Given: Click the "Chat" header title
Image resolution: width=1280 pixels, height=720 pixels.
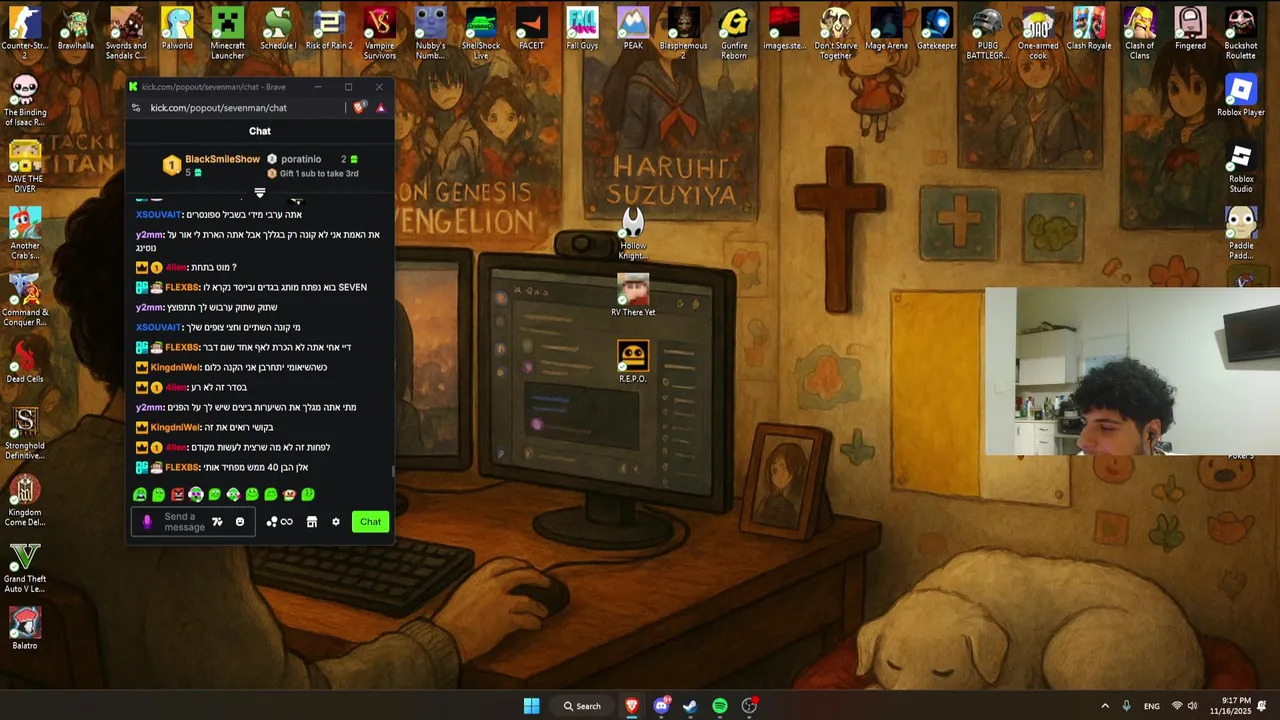Looking at the screenshot, I should coord(260,131).
